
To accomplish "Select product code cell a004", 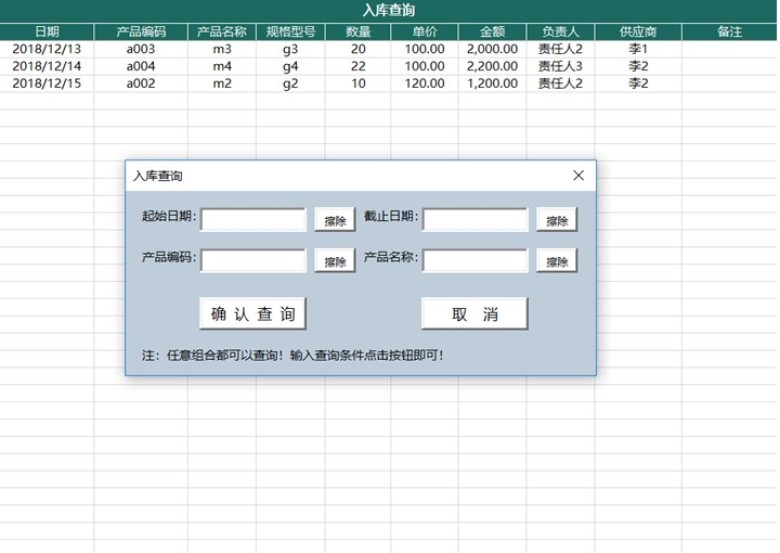I will pyautogui.click(x=141, y=66).
